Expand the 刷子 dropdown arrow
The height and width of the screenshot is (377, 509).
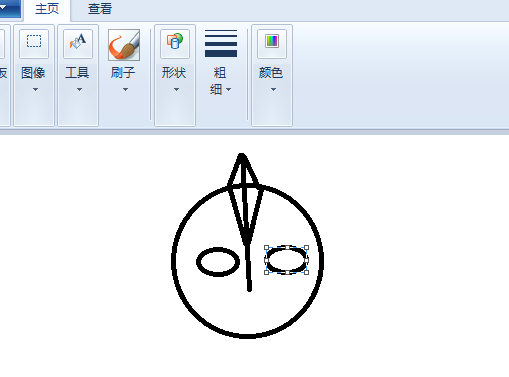point(125,89)
